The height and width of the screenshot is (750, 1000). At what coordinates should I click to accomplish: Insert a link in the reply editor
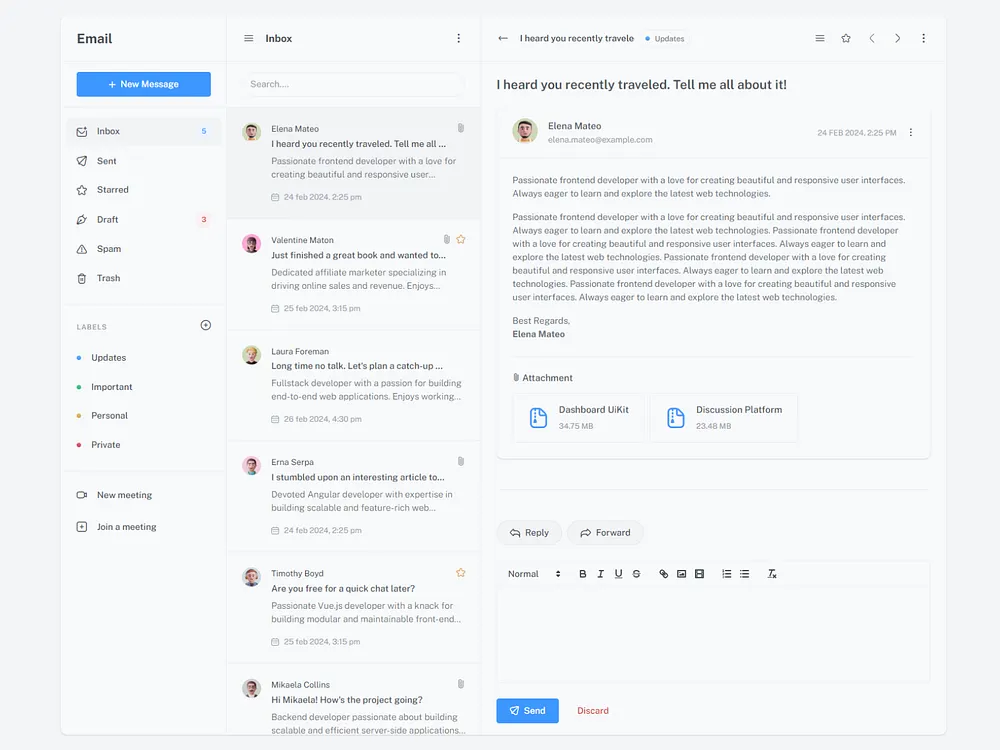[x=662, y=573]
